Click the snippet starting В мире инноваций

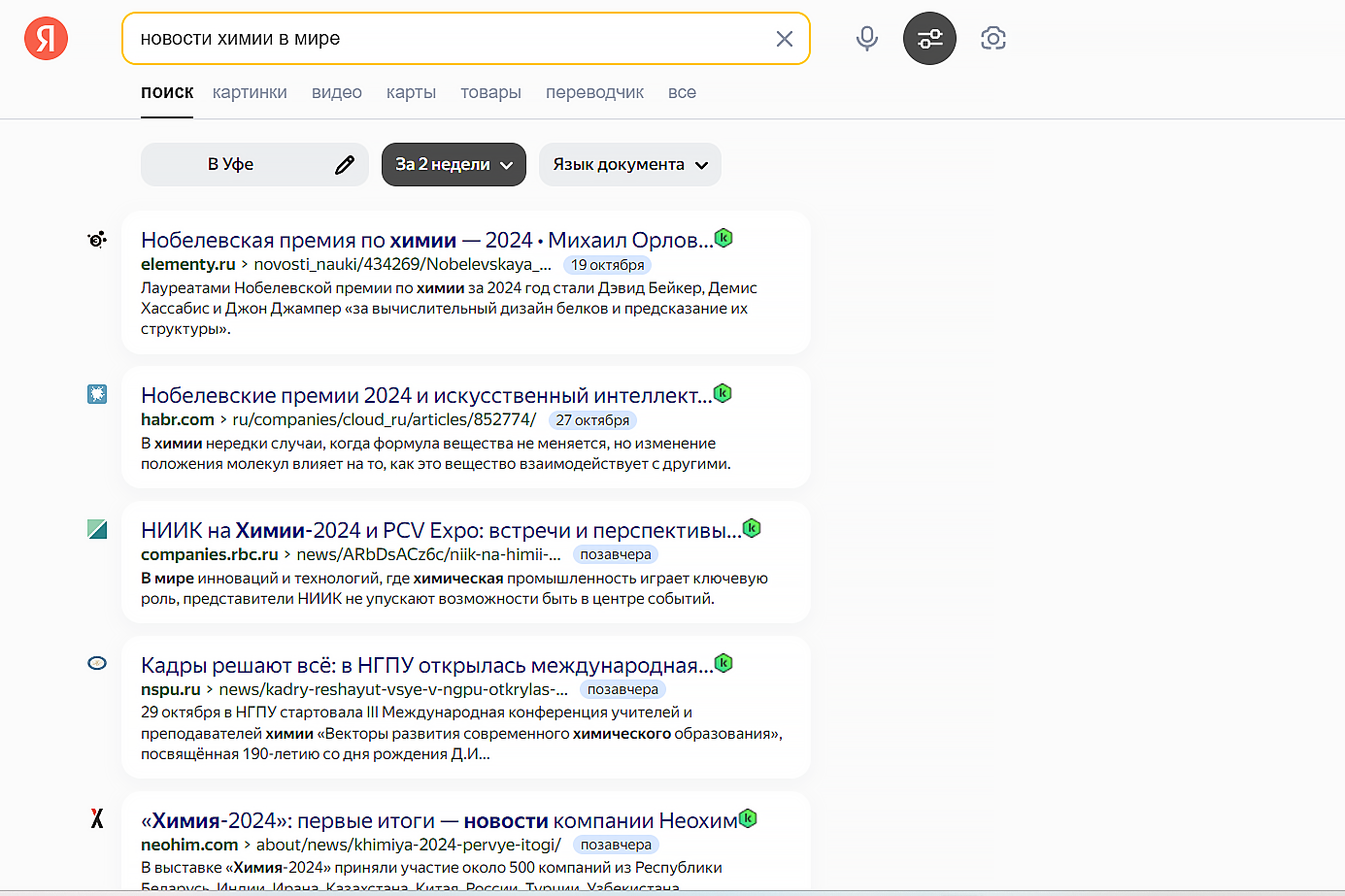coord(454,588)
